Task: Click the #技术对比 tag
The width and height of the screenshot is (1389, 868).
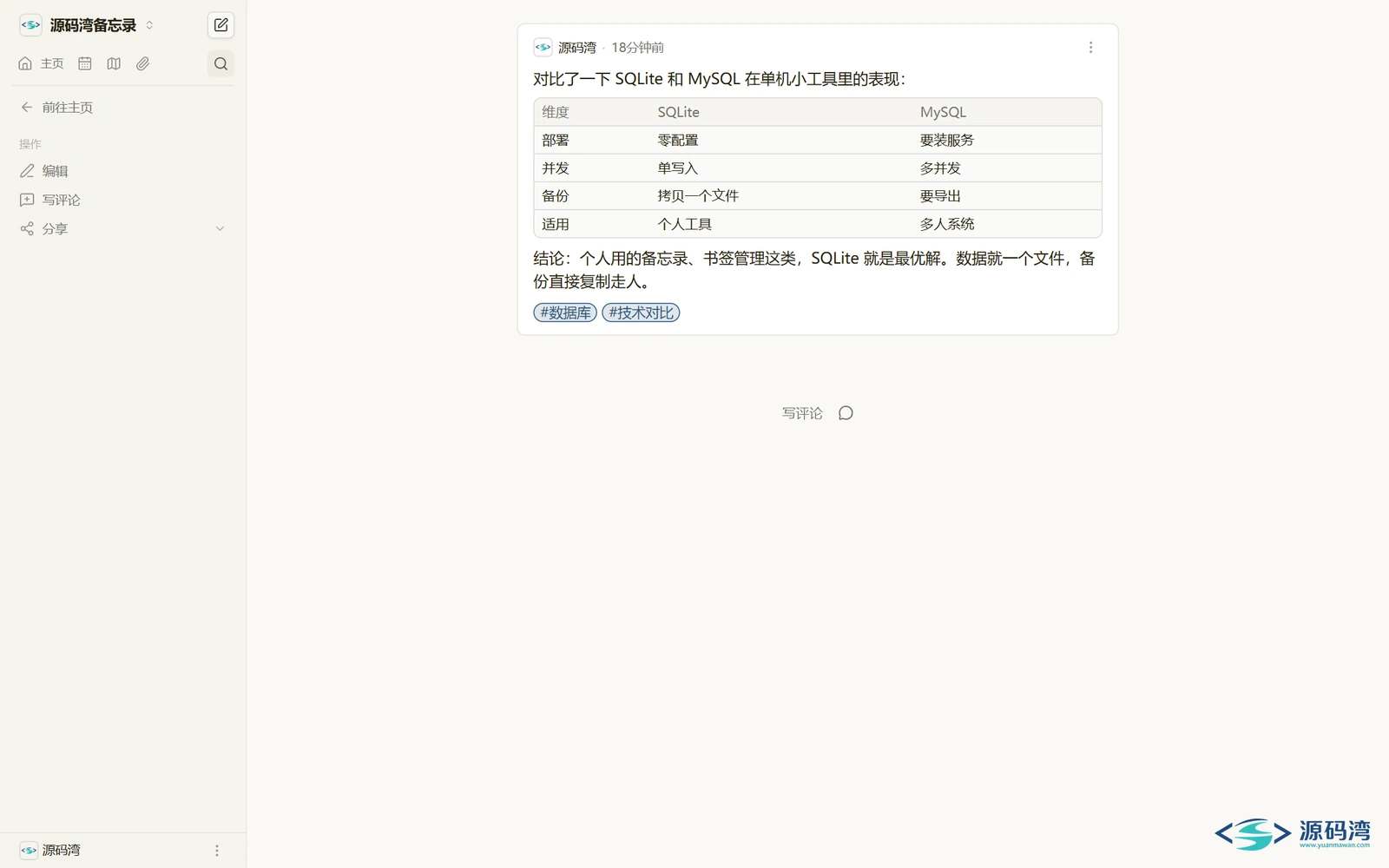Action: click(x=641, y=312)
